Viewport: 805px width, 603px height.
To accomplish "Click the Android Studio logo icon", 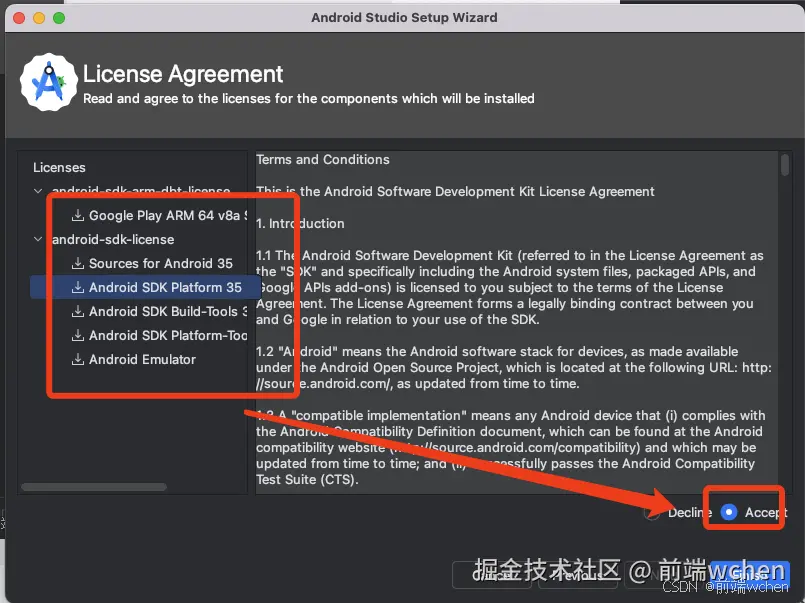I will point(49,82).
